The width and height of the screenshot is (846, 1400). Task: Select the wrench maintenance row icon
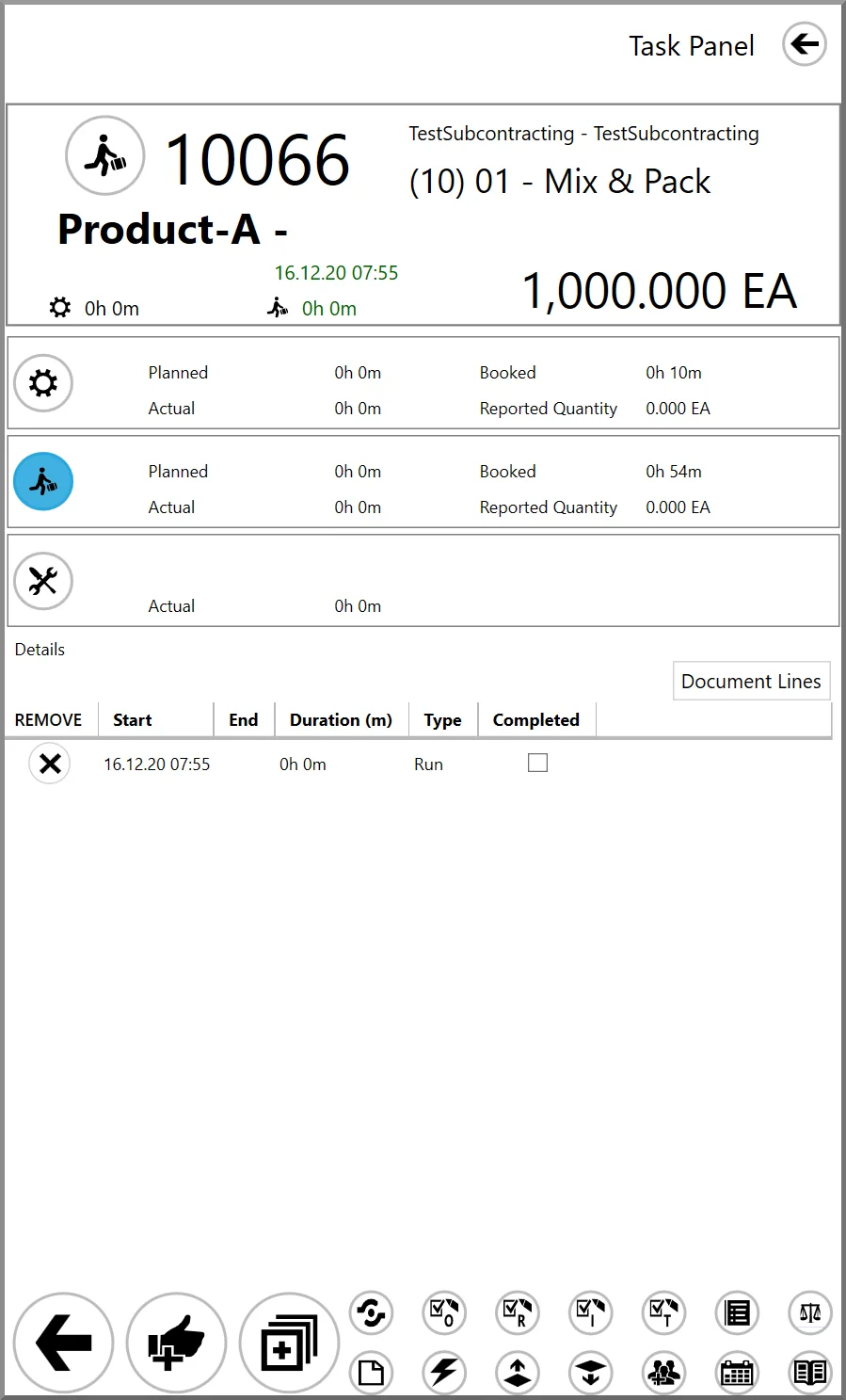click(x=43, y=581)
